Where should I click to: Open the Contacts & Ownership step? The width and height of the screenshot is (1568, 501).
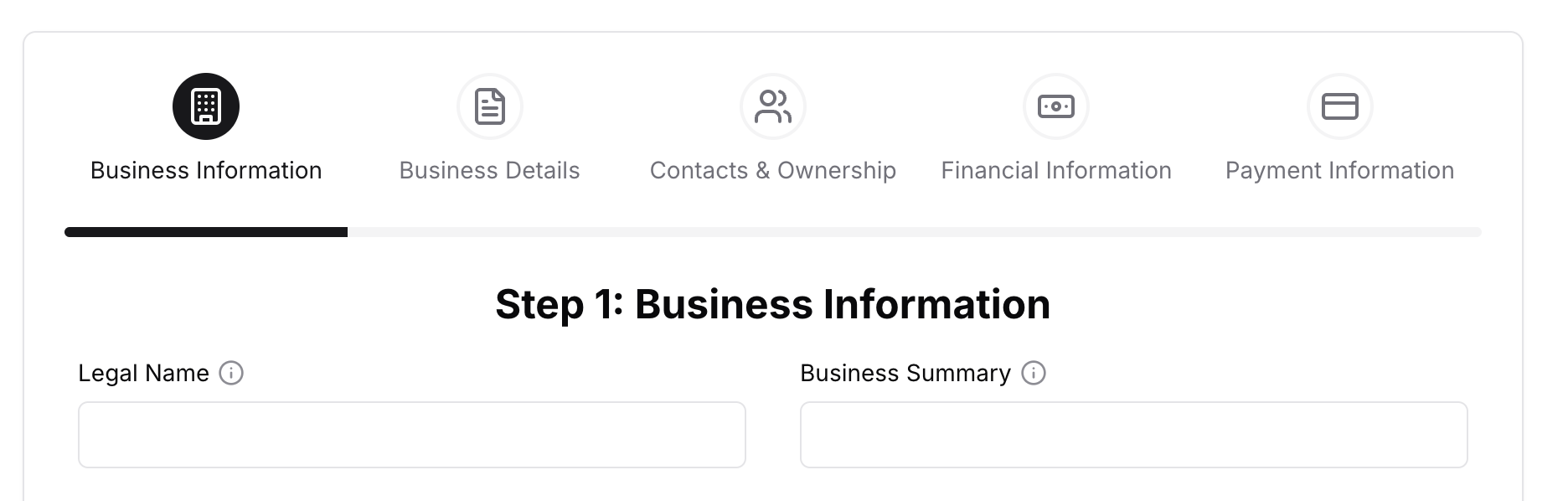coord(772,170)
